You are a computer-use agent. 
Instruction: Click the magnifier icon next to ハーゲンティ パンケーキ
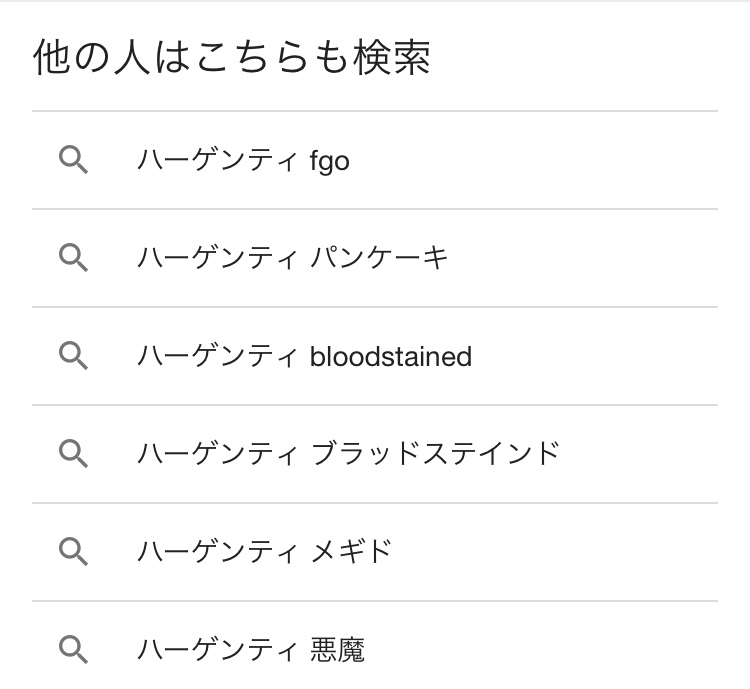pos(74,258)
